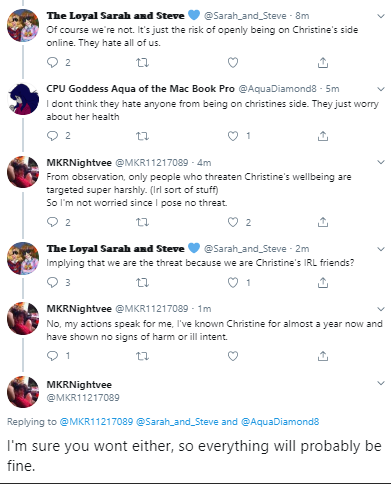Retweet AquaDiamond8's tweet about Christine's health
Screen dimensions: 391x484
(142, 136)
